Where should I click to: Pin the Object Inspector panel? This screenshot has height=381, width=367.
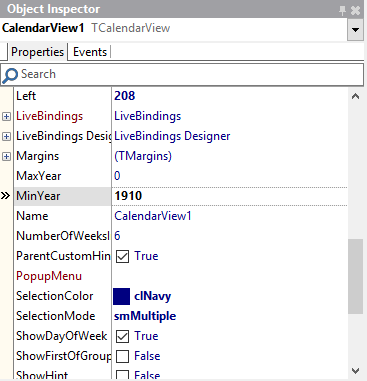point(342,10)
